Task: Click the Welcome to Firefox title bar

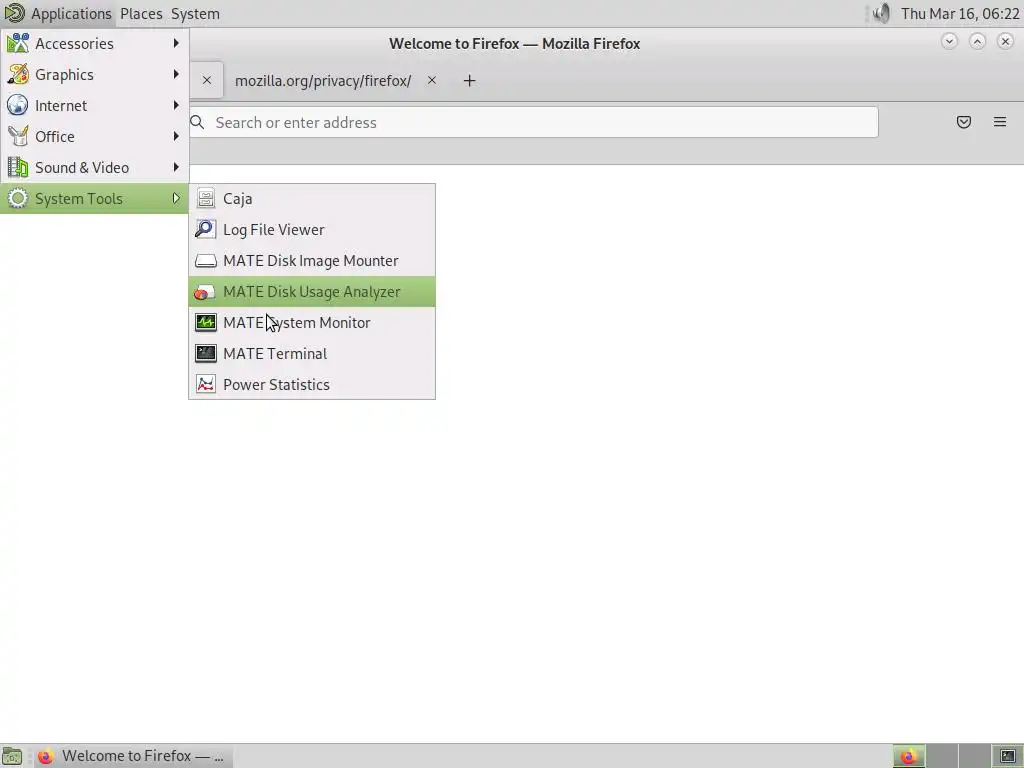Action: point(515,44)
